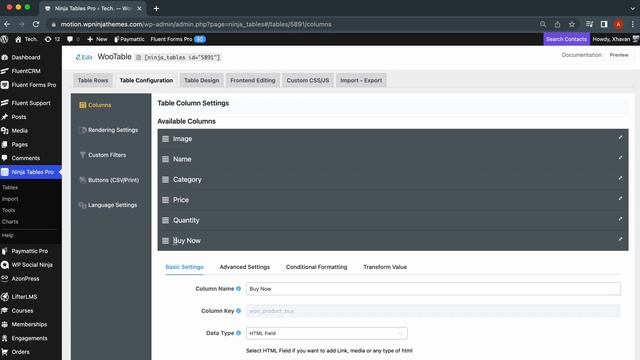This screenshot has height=360, width=640.
Task: Click the browser back arrow
Action: click(x=7, y=24)
